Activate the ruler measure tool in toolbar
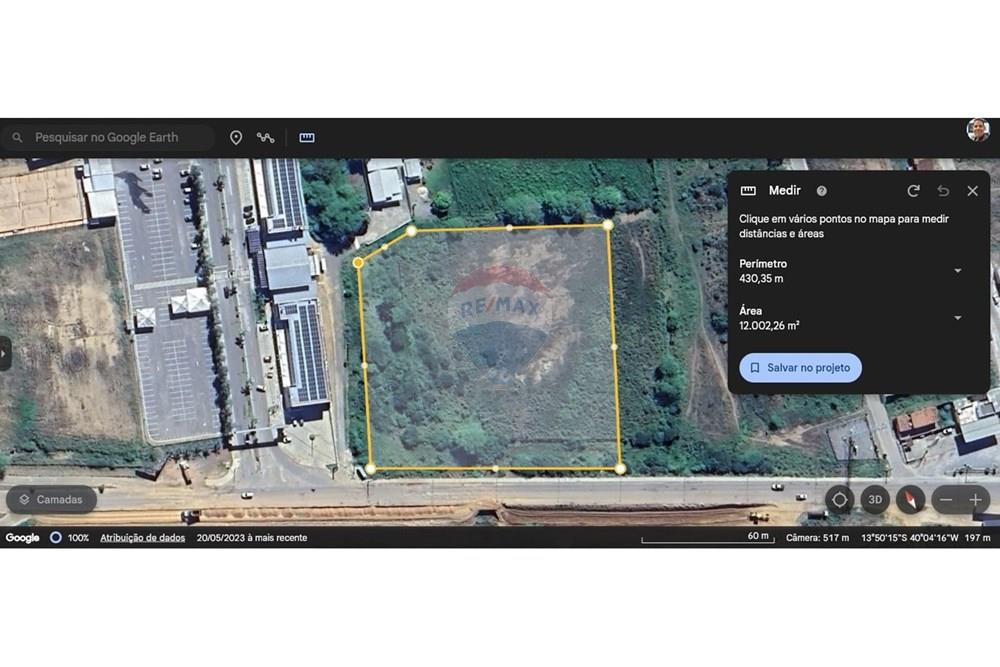Viewport: 1000px width, 667px height. (307, 138)
